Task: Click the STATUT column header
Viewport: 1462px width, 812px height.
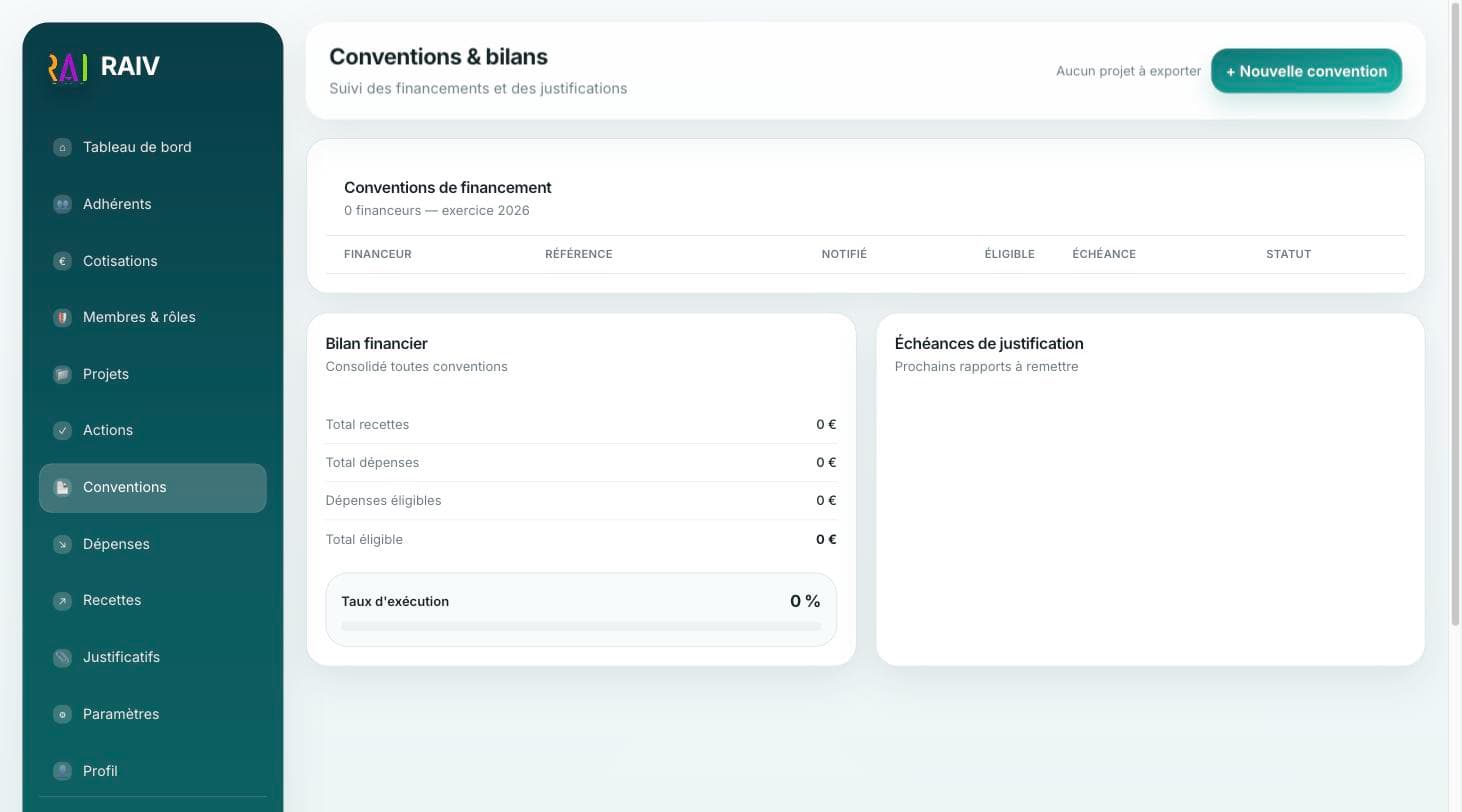Action: [1288, 254]
